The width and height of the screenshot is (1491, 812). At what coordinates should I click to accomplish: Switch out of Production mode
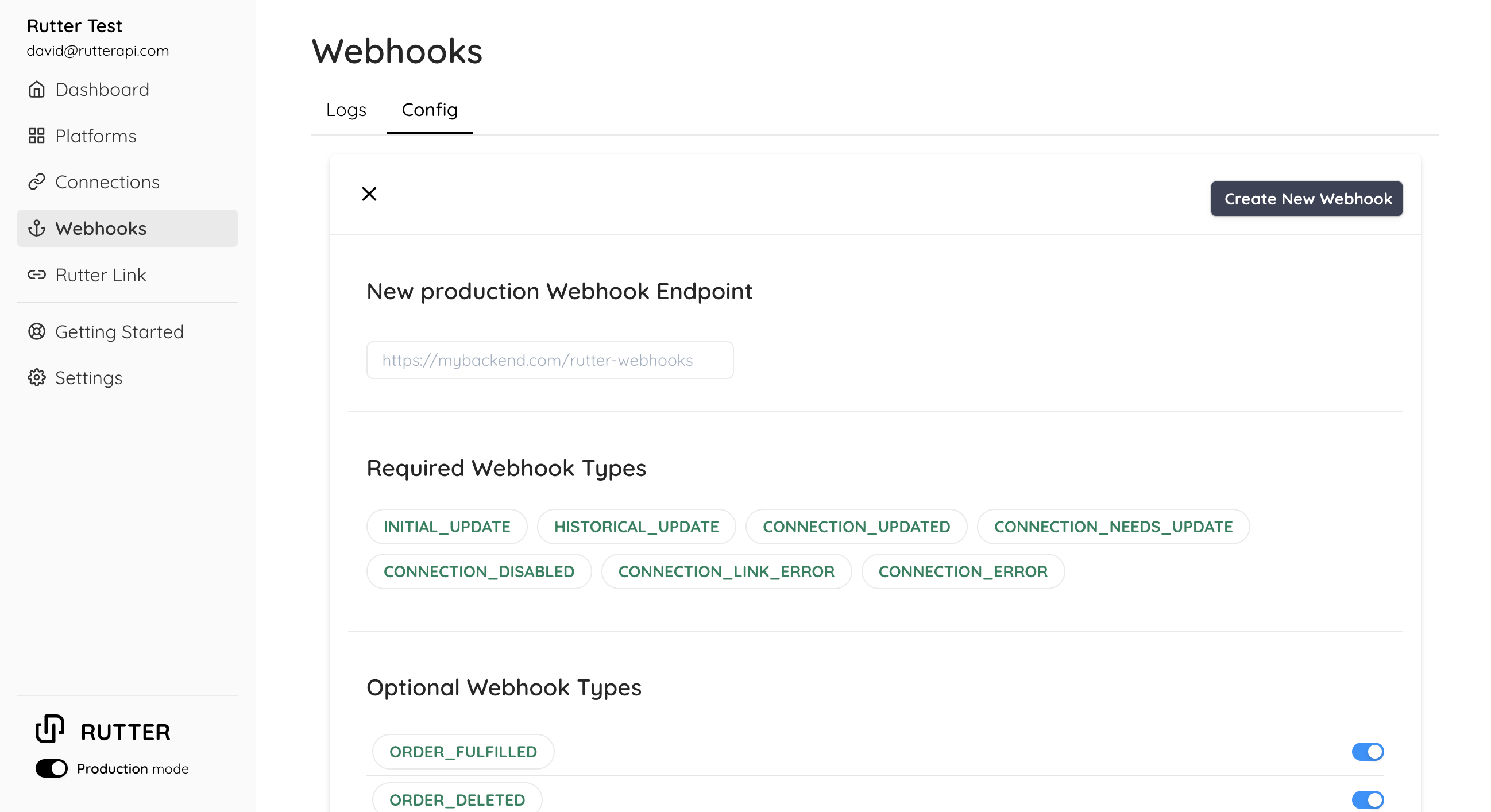coord(51,768)
